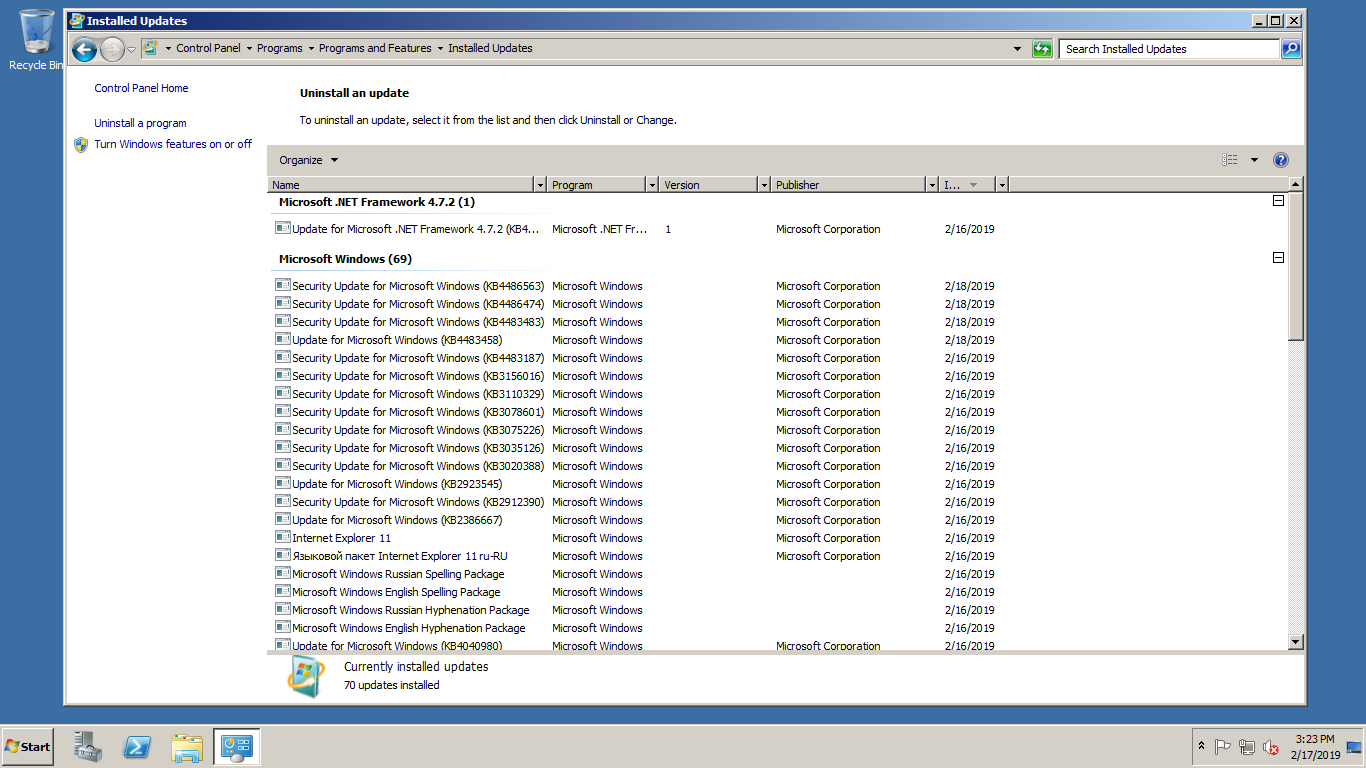Open Turn Windows features on or off
Viewport: 1366px width, 768px height.
(x=173, y=144)
